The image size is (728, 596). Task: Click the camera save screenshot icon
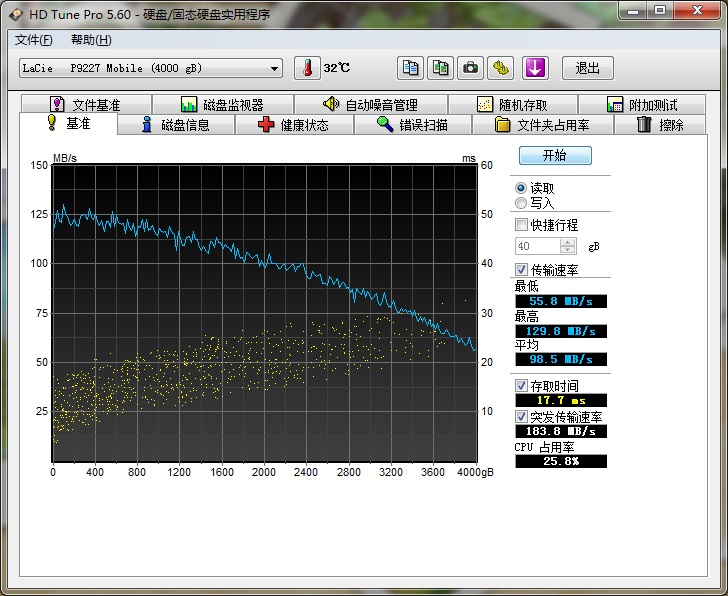(x=470, y=68)
